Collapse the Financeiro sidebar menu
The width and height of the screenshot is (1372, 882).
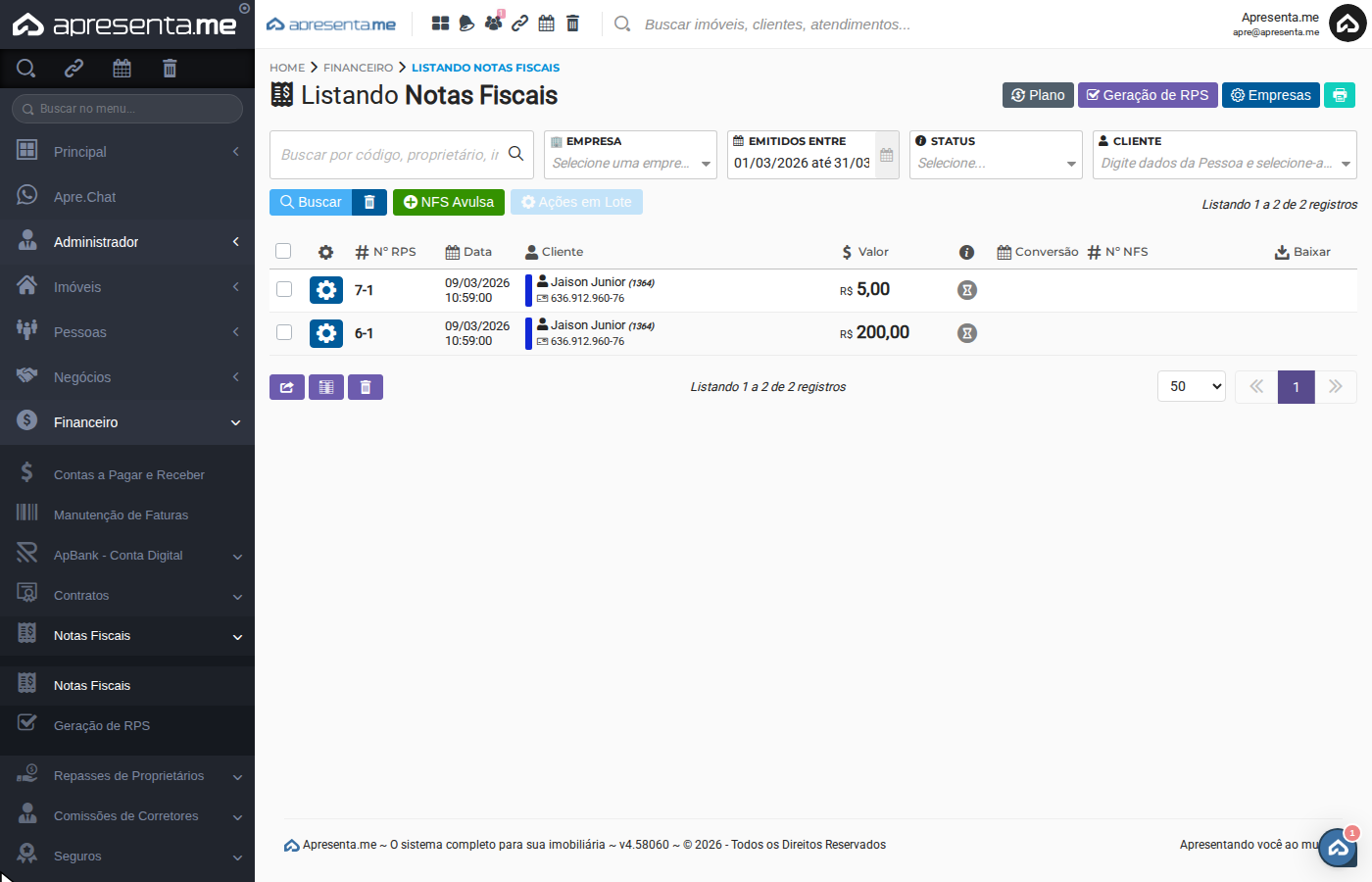coord(127,422)
